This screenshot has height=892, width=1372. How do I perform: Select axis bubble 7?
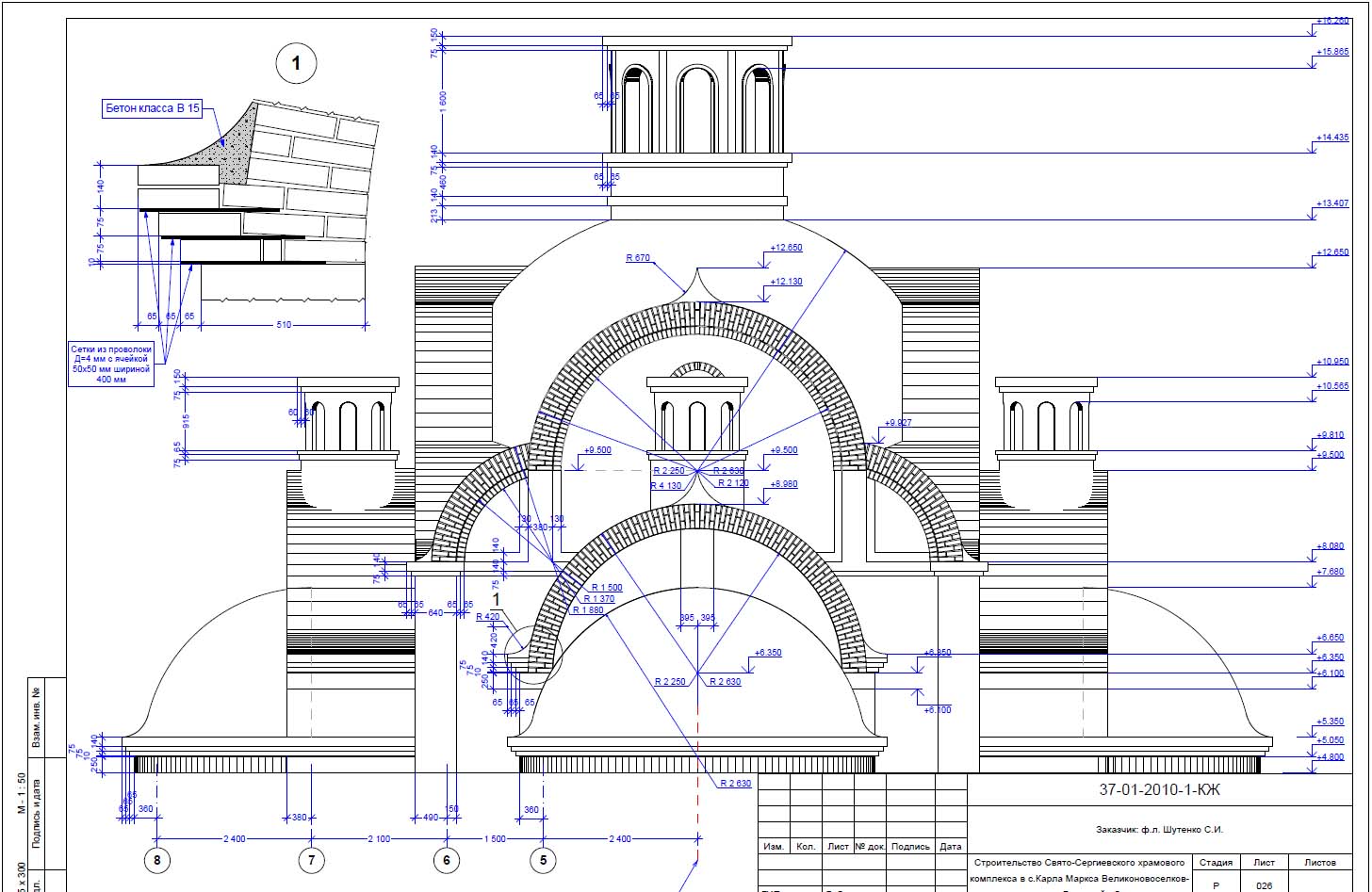click(x=312, y=860)
